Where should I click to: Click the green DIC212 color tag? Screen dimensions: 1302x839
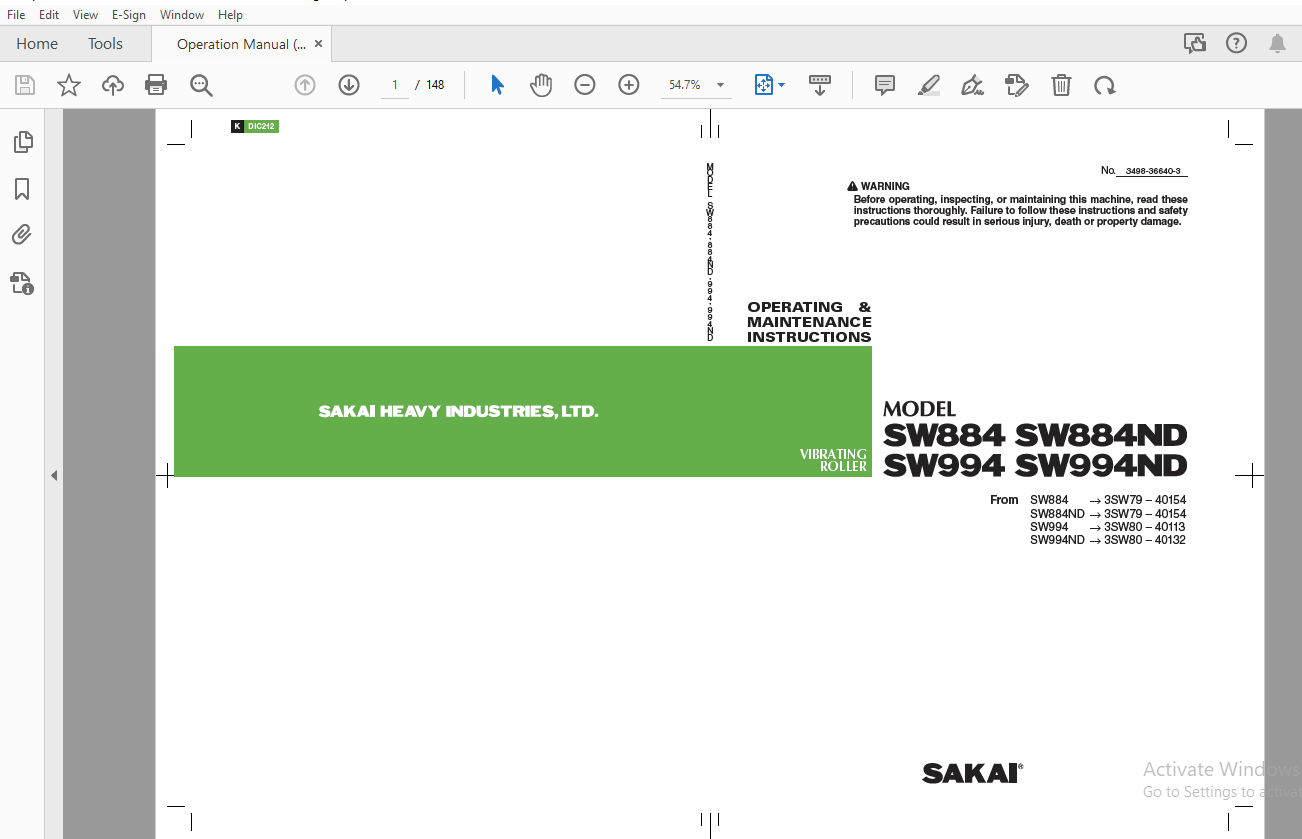pos(262,127)
